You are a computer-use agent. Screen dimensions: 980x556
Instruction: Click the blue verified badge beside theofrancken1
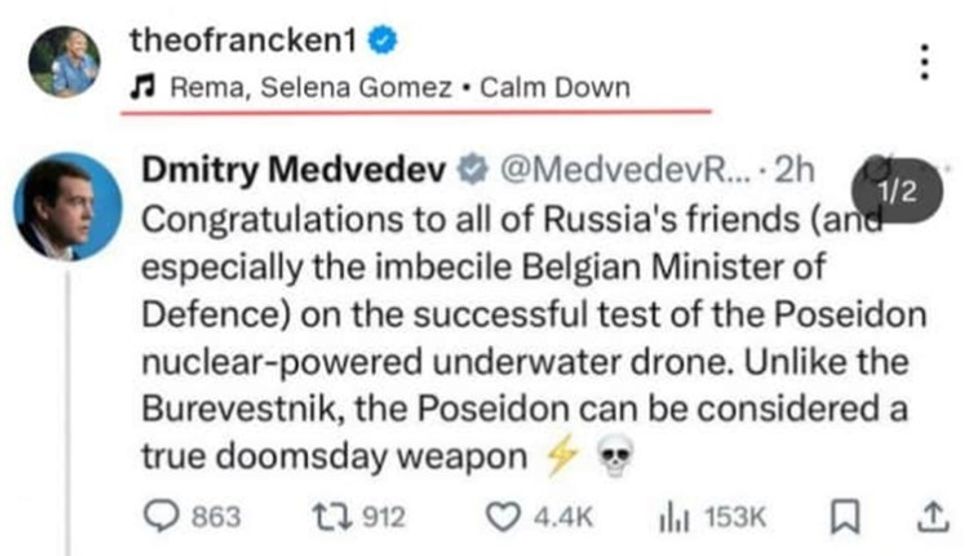click(384, 41)
